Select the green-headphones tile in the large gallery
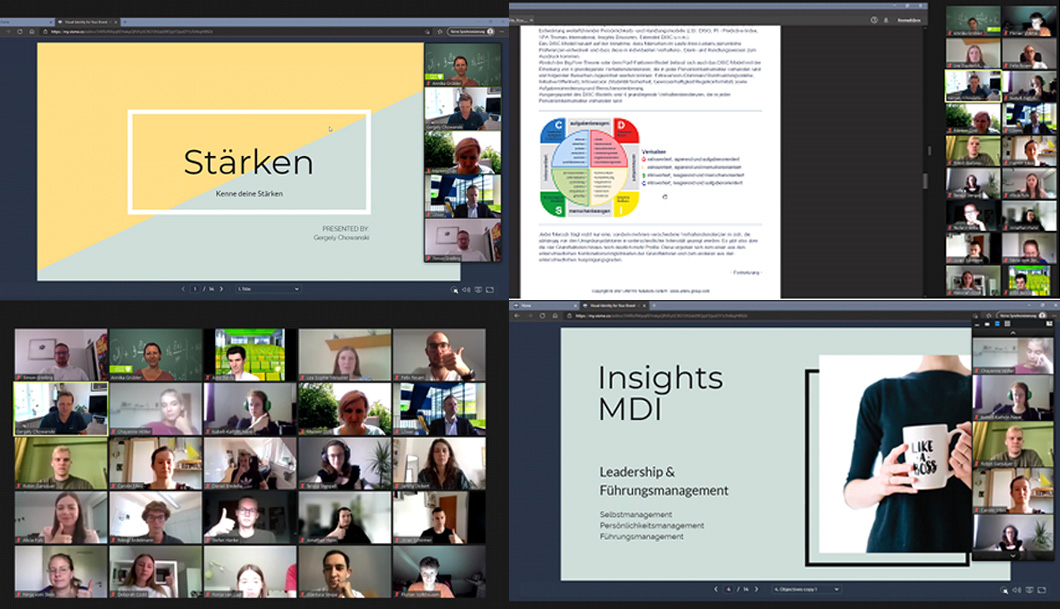Screen dimensions: 1060x609 click(250, 409)
